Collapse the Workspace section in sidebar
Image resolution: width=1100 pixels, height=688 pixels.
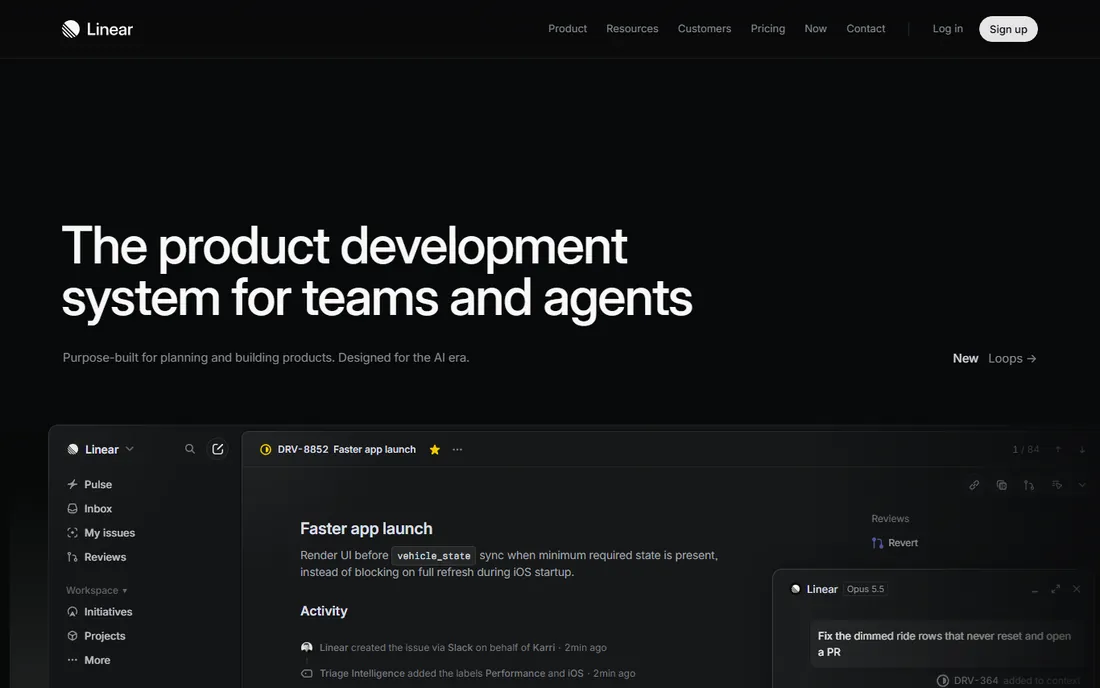(x=97, y=591)
